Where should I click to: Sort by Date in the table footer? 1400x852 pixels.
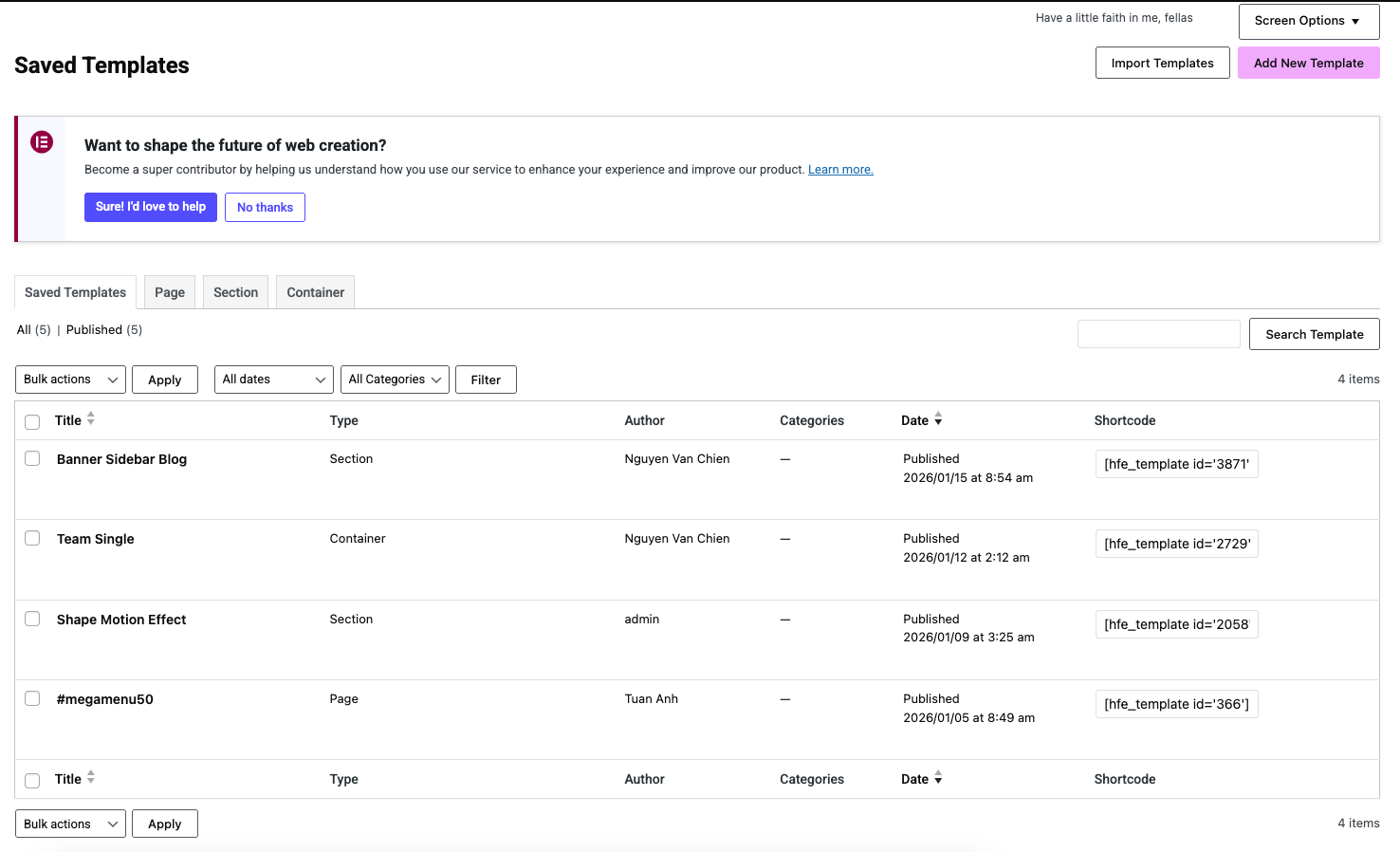click(938, 777)
